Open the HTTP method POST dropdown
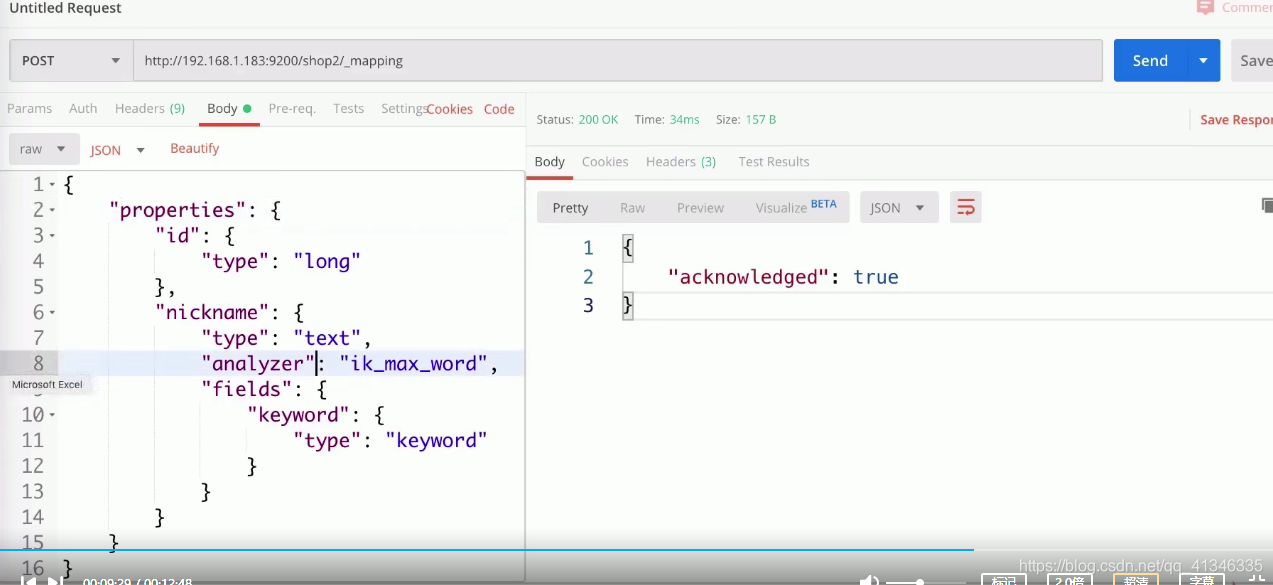This screenshot has width=1273, height=585. tap(71, 60)
